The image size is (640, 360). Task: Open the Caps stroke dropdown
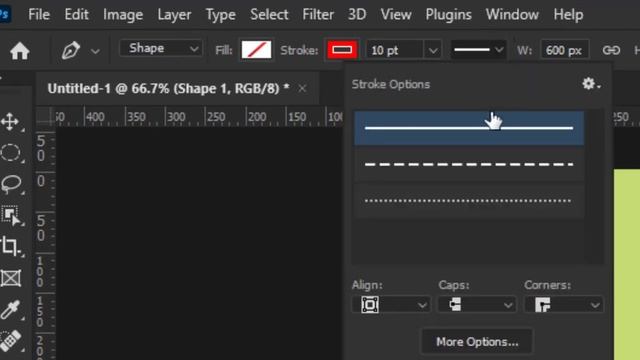(477, 304)
